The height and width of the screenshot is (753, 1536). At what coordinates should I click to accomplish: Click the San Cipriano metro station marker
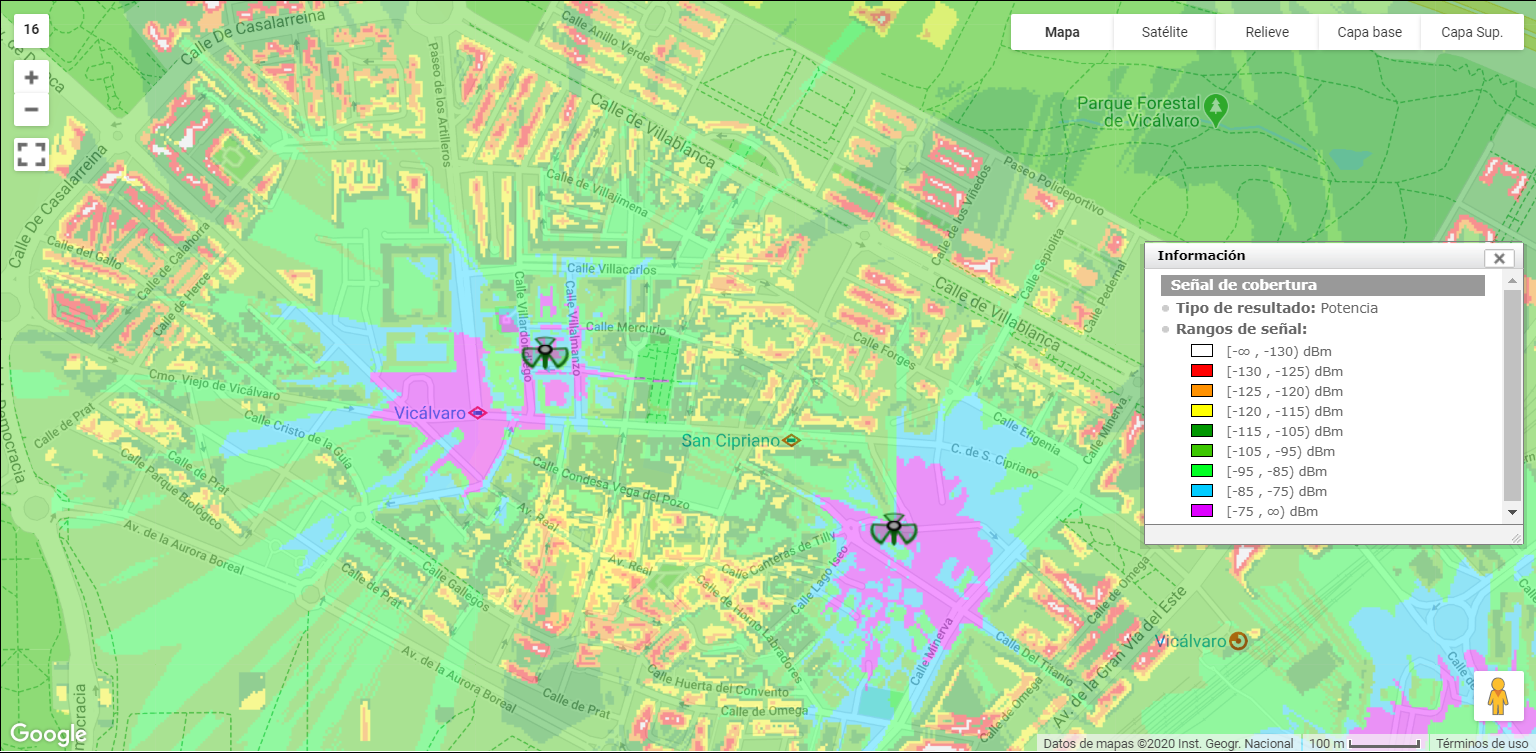tap(792, 439)
